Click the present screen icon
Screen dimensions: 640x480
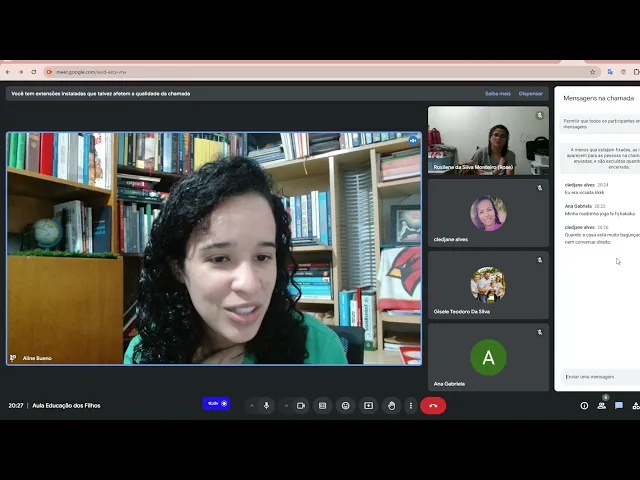click(369, 406)
